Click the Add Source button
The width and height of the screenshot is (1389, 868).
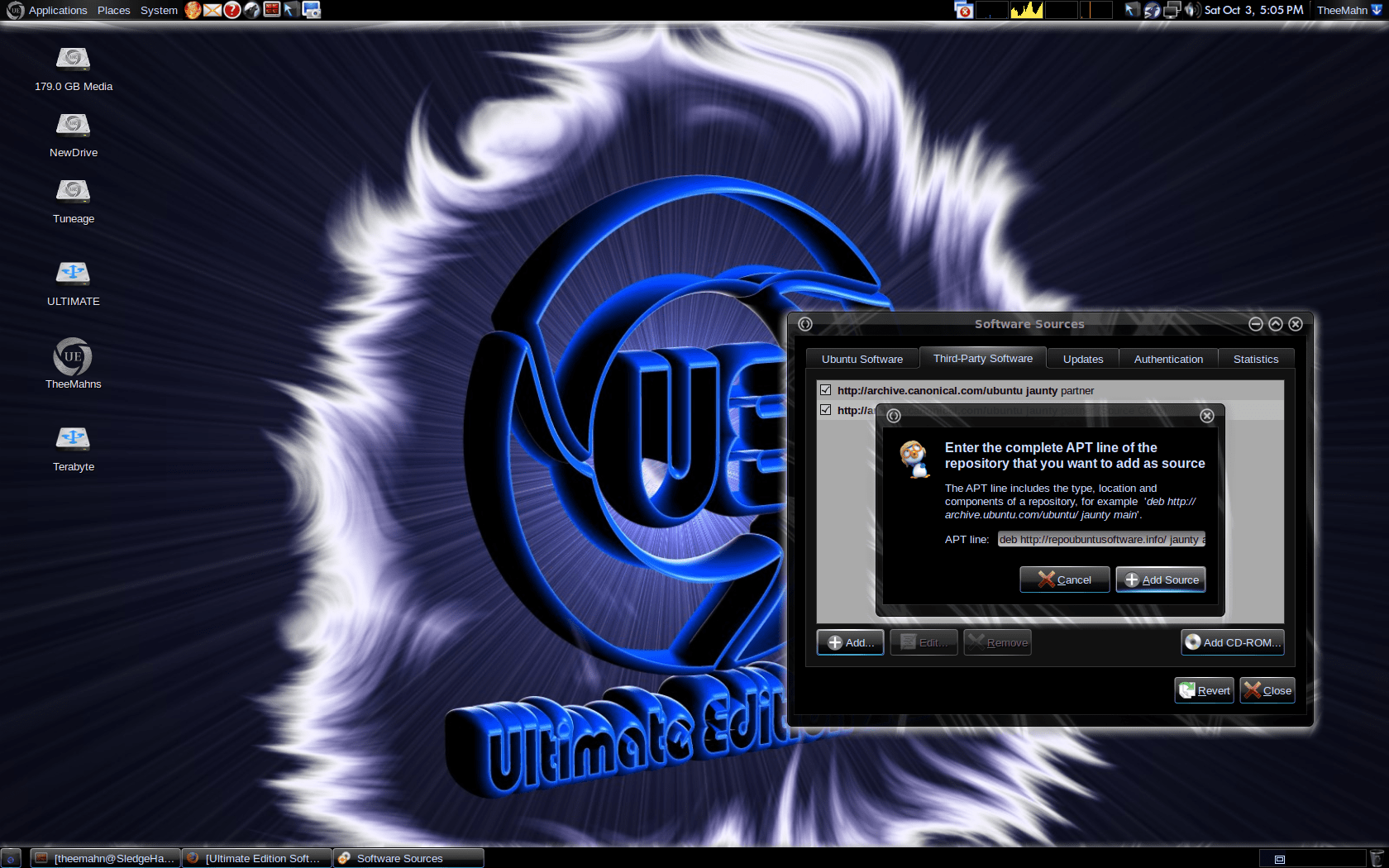point(1161,579)
